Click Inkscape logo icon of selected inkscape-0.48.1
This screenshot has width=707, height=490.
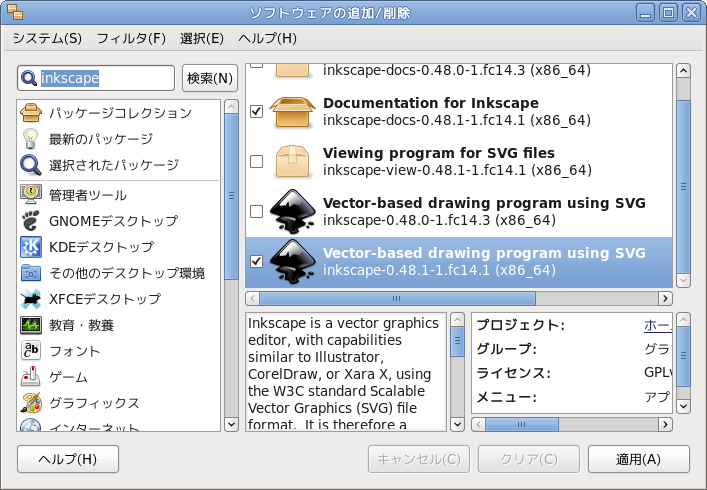(x=292, y=261)
